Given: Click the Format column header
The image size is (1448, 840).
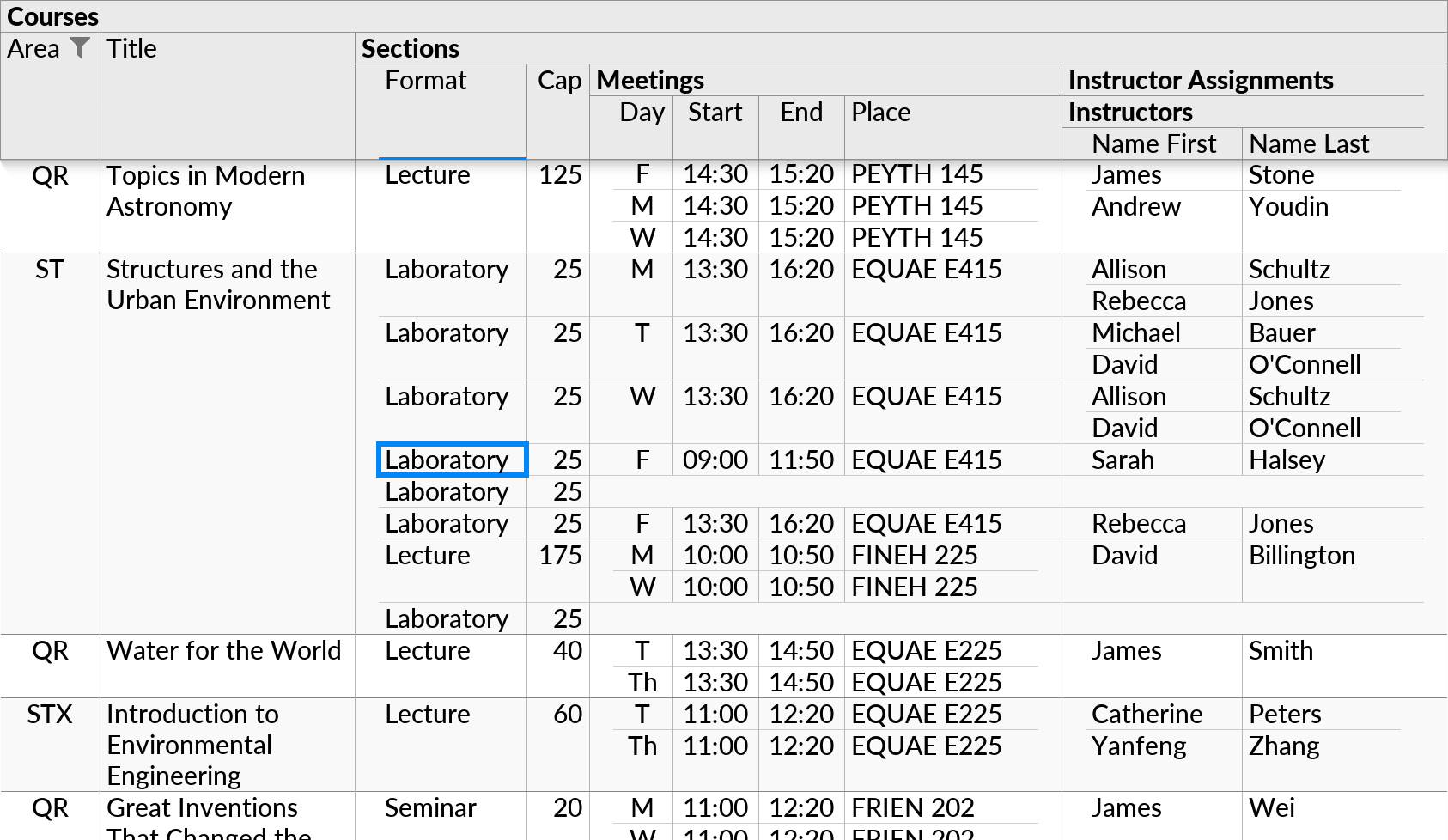Looking at the screenshot, I should pyautogui.click(x=425, y=81).
